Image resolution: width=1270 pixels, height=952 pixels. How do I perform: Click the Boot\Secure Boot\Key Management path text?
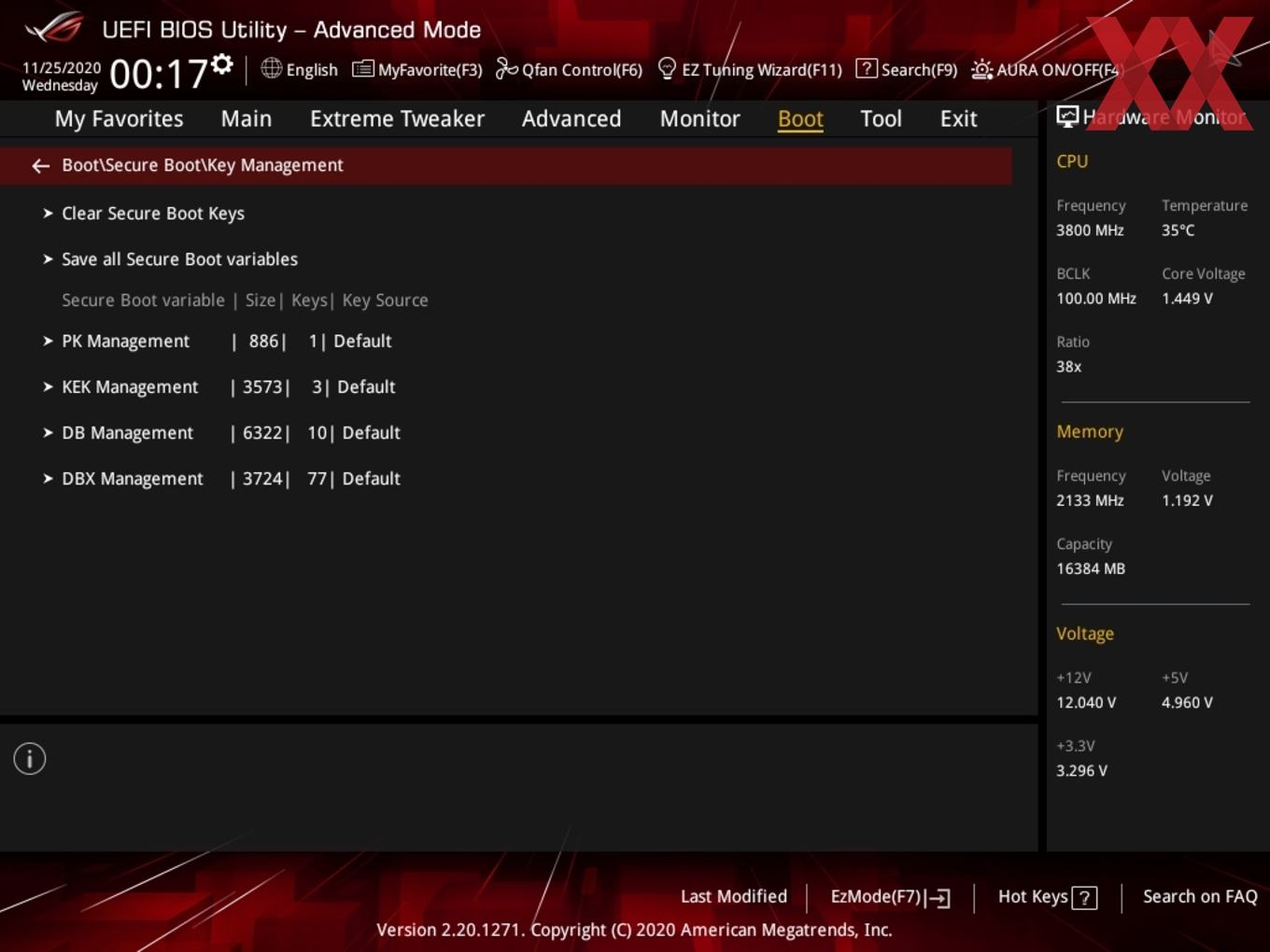(203, 165)
